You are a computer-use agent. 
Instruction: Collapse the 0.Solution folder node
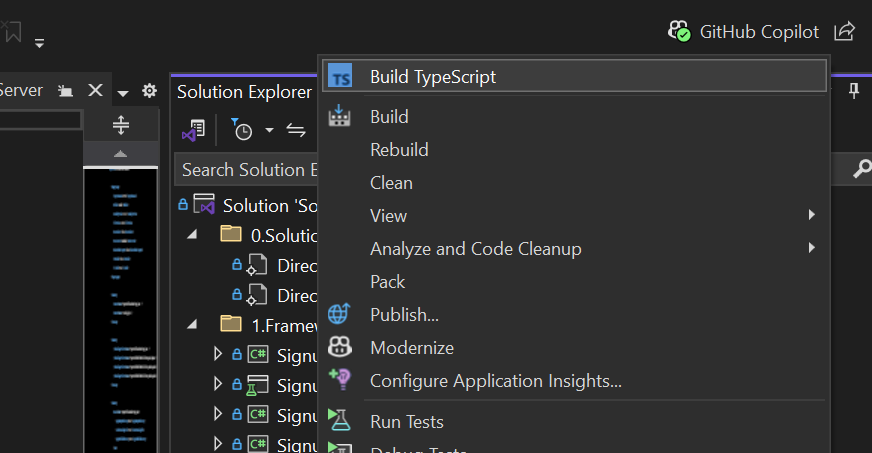192,235
